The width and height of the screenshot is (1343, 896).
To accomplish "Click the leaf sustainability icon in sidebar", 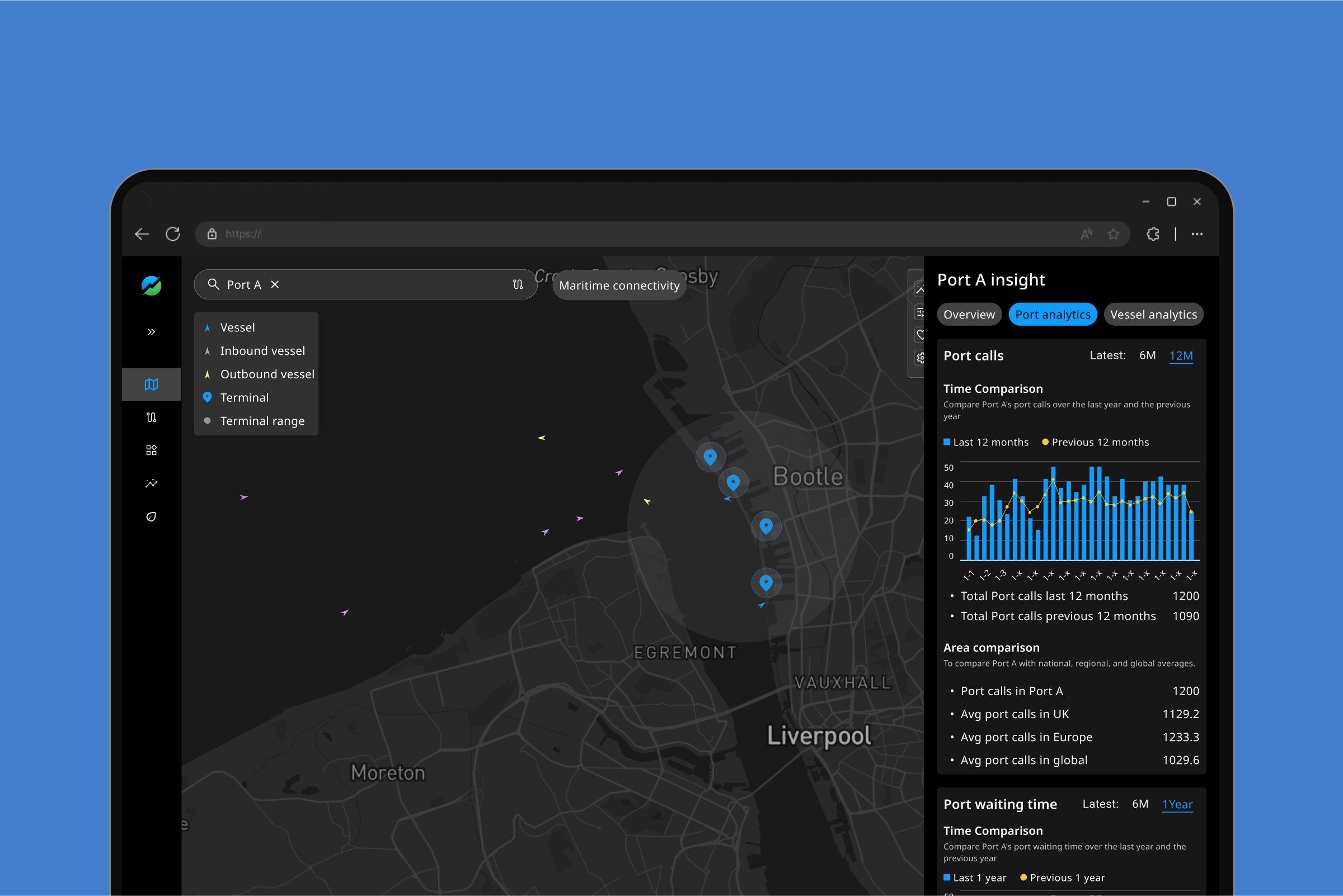I will [152, 517].
